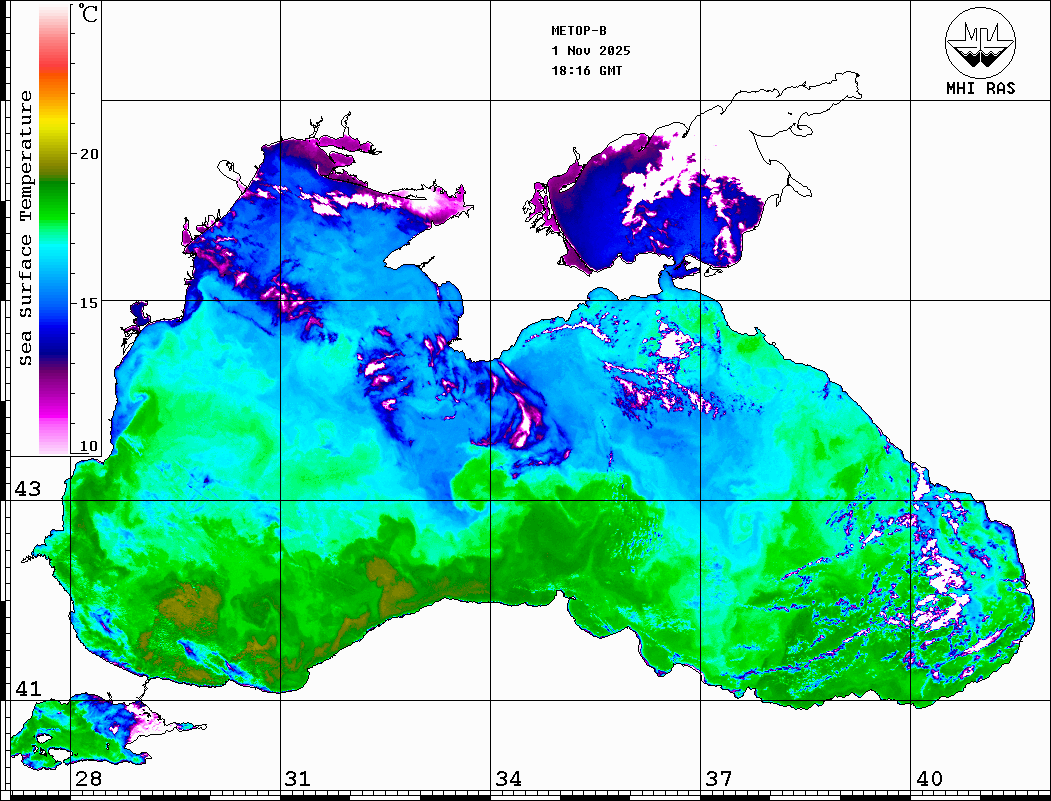Click the 40 longitude label
Viewport: 1051px width, 801px height.
tap(928, 779)
